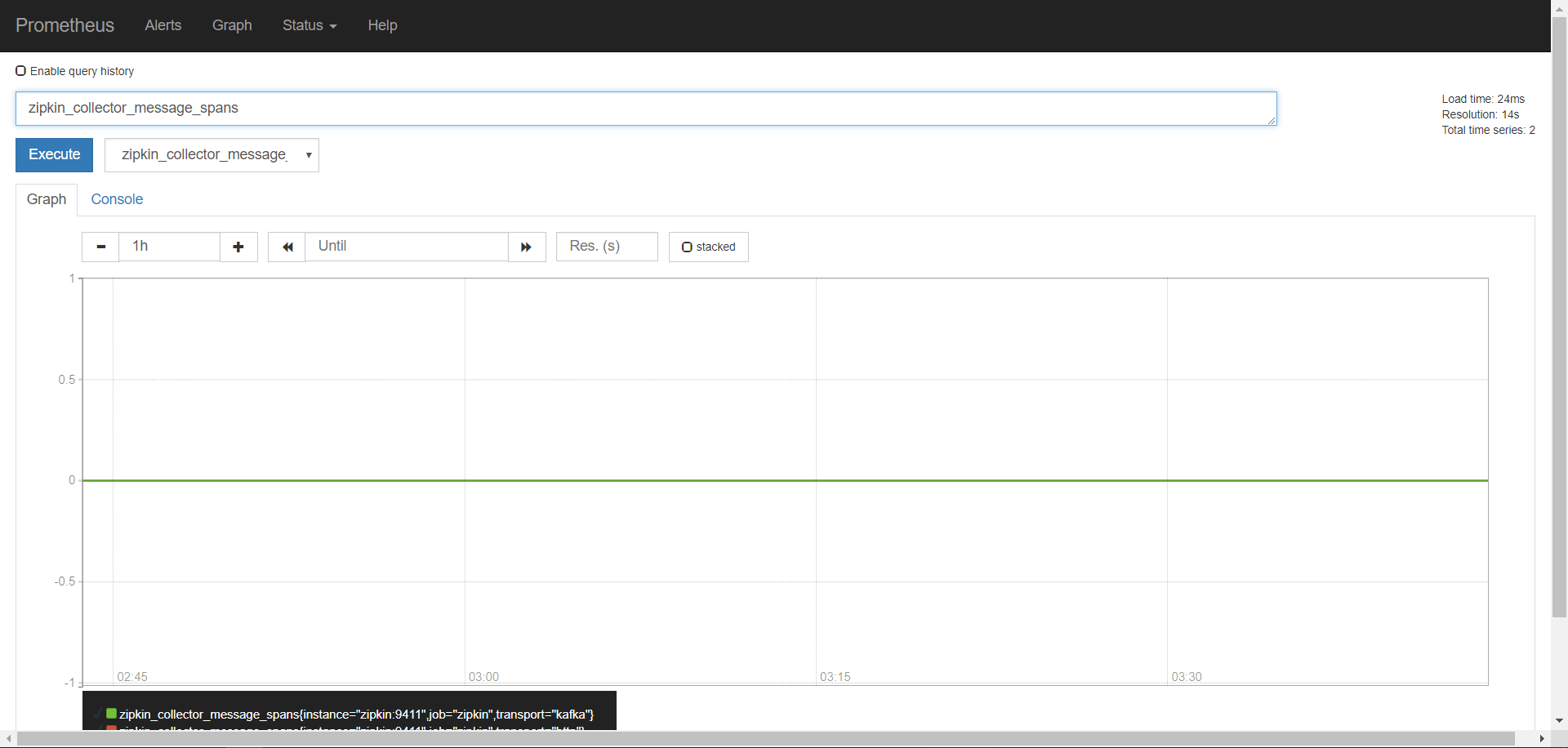This screenshot has width=1568, height=748.
Task: Click the Execute button
Action: (55, 155)
